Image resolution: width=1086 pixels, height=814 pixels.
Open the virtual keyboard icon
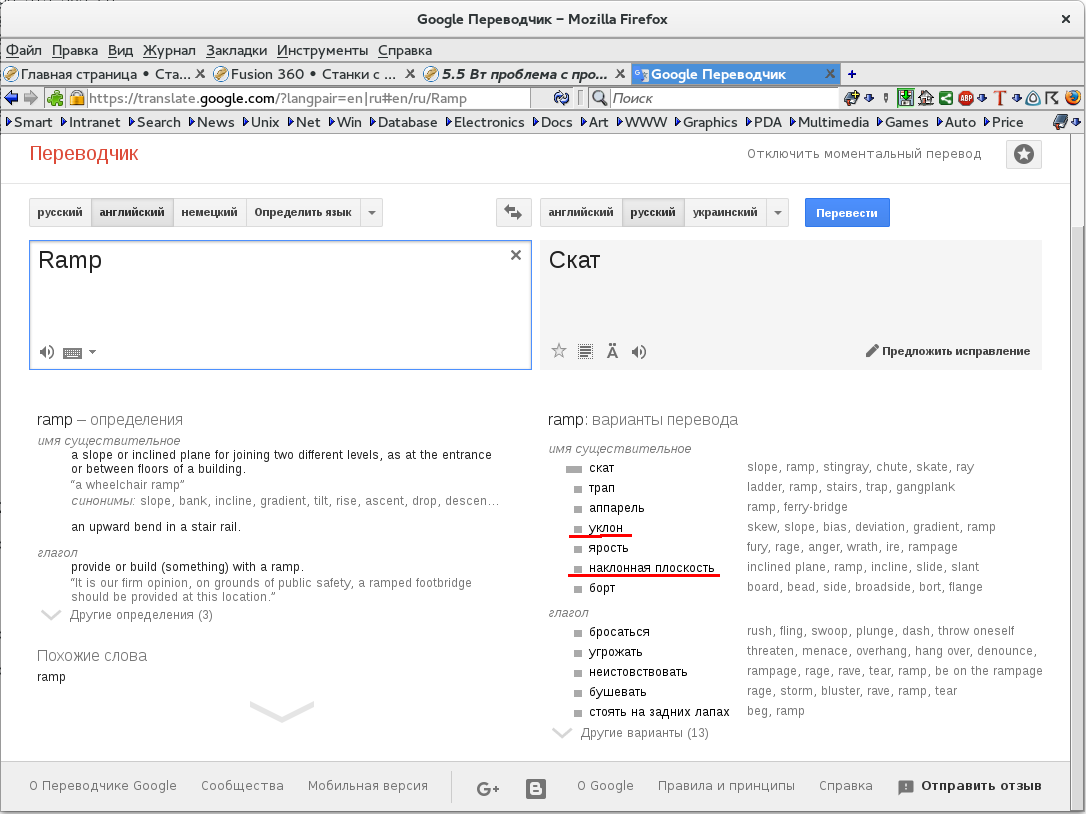[73, 353]
